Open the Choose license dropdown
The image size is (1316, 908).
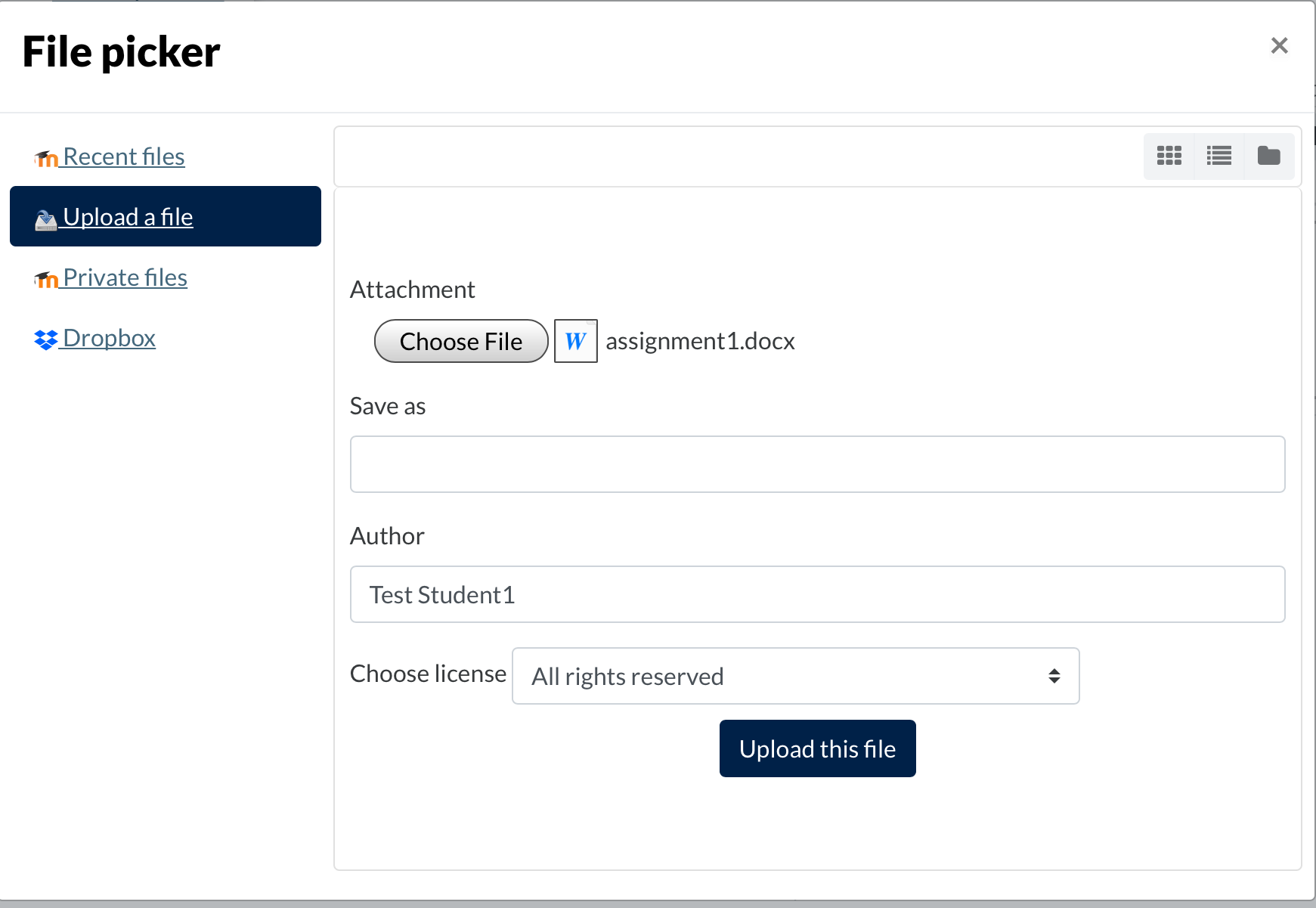click(x=796, y=676)
